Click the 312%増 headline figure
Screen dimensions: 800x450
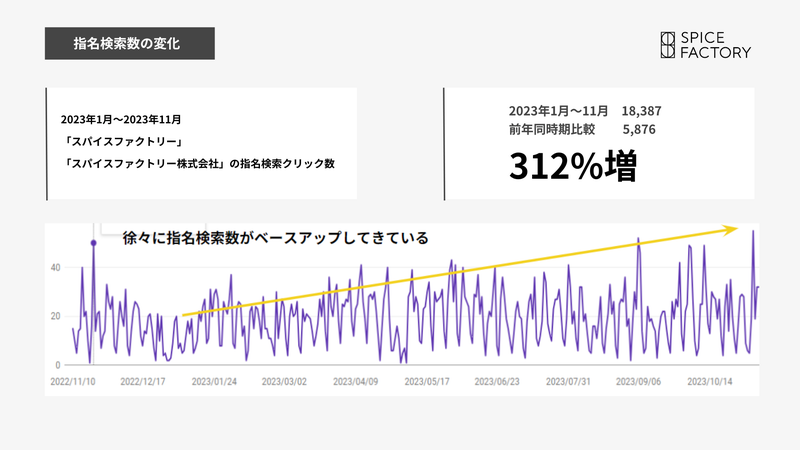[x=573, y=166]
